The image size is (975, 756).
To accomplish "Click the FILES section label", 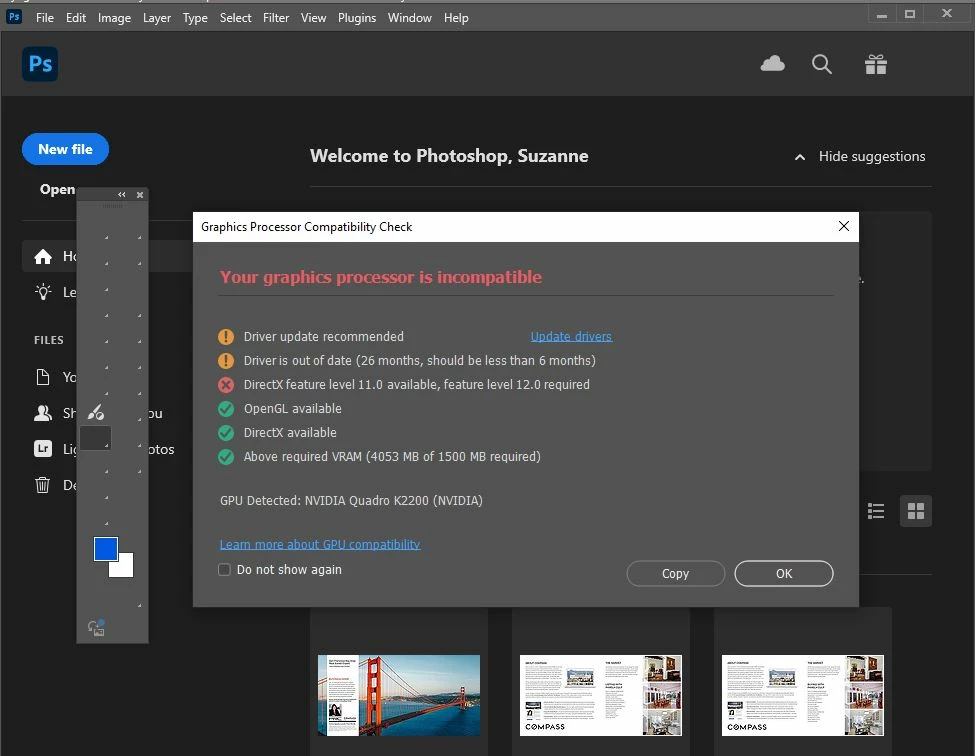I will click(x=49, y=340).
